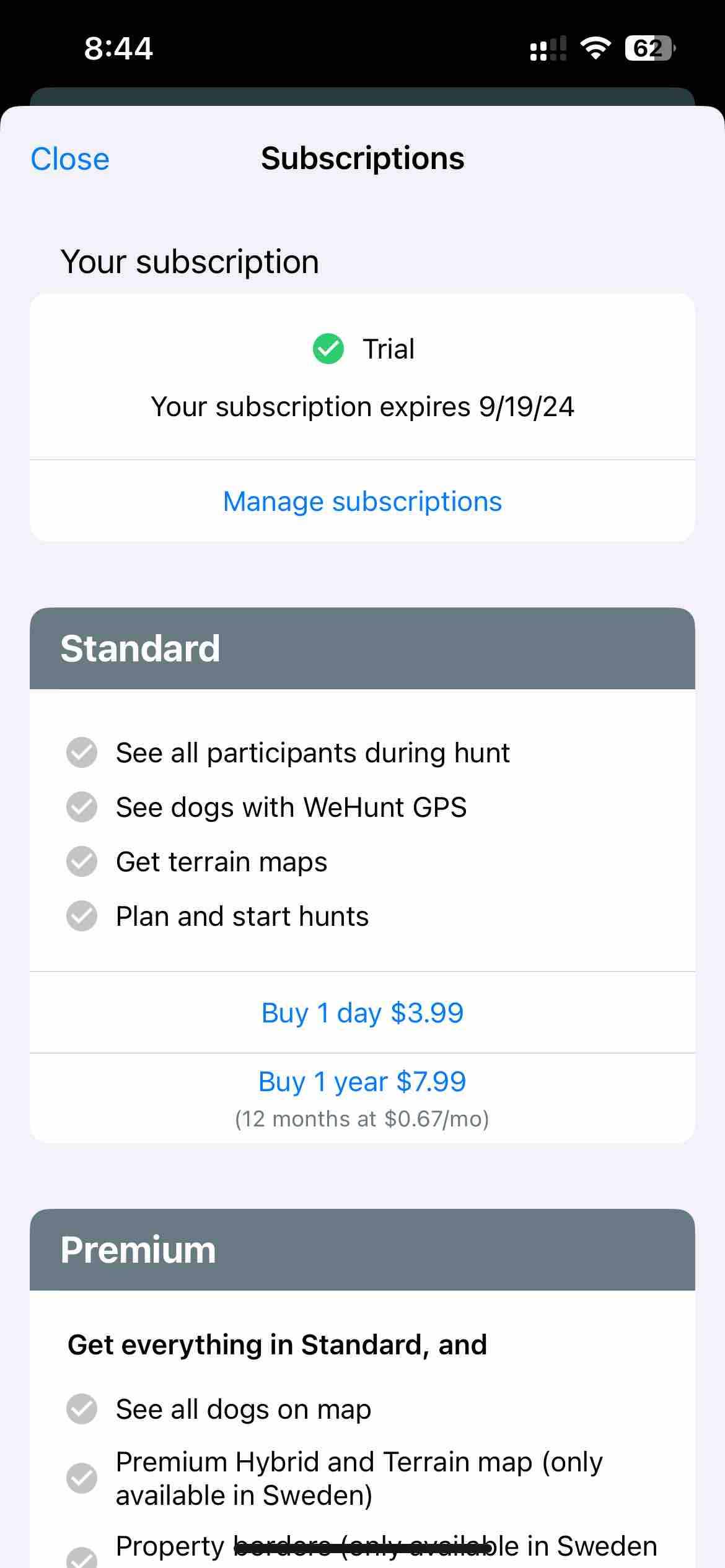
Task: Select the Standard plan header
Action: pyautogui.click(x=362, y=648)
